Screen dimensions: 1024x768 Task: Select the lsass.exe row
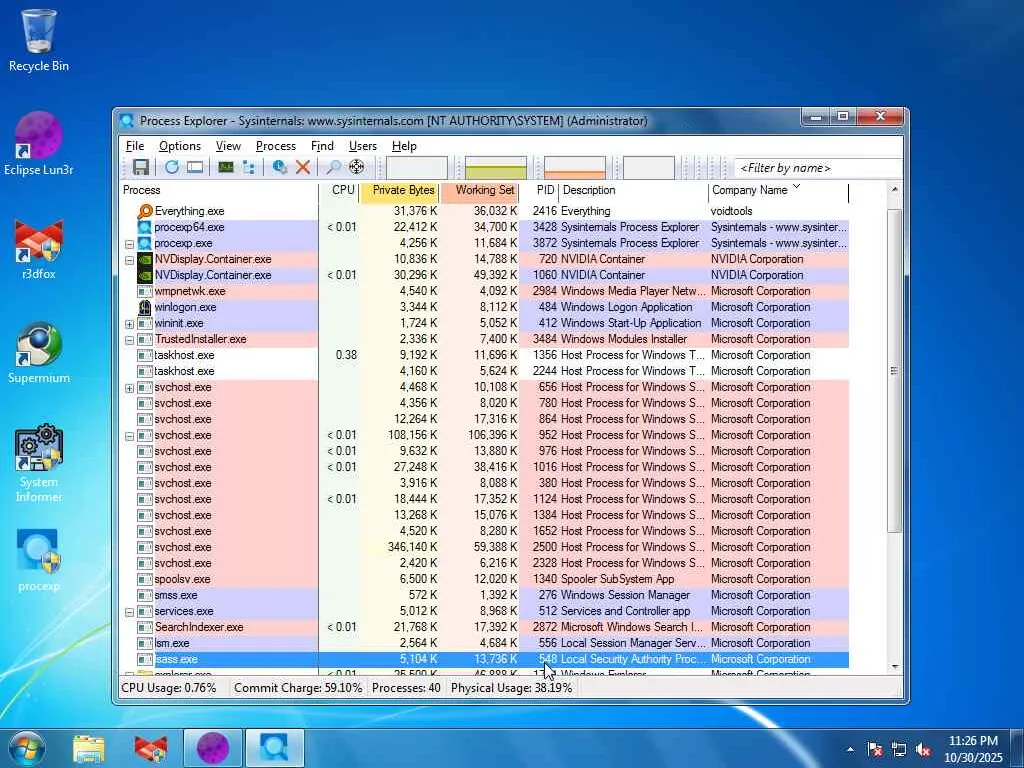485,659
